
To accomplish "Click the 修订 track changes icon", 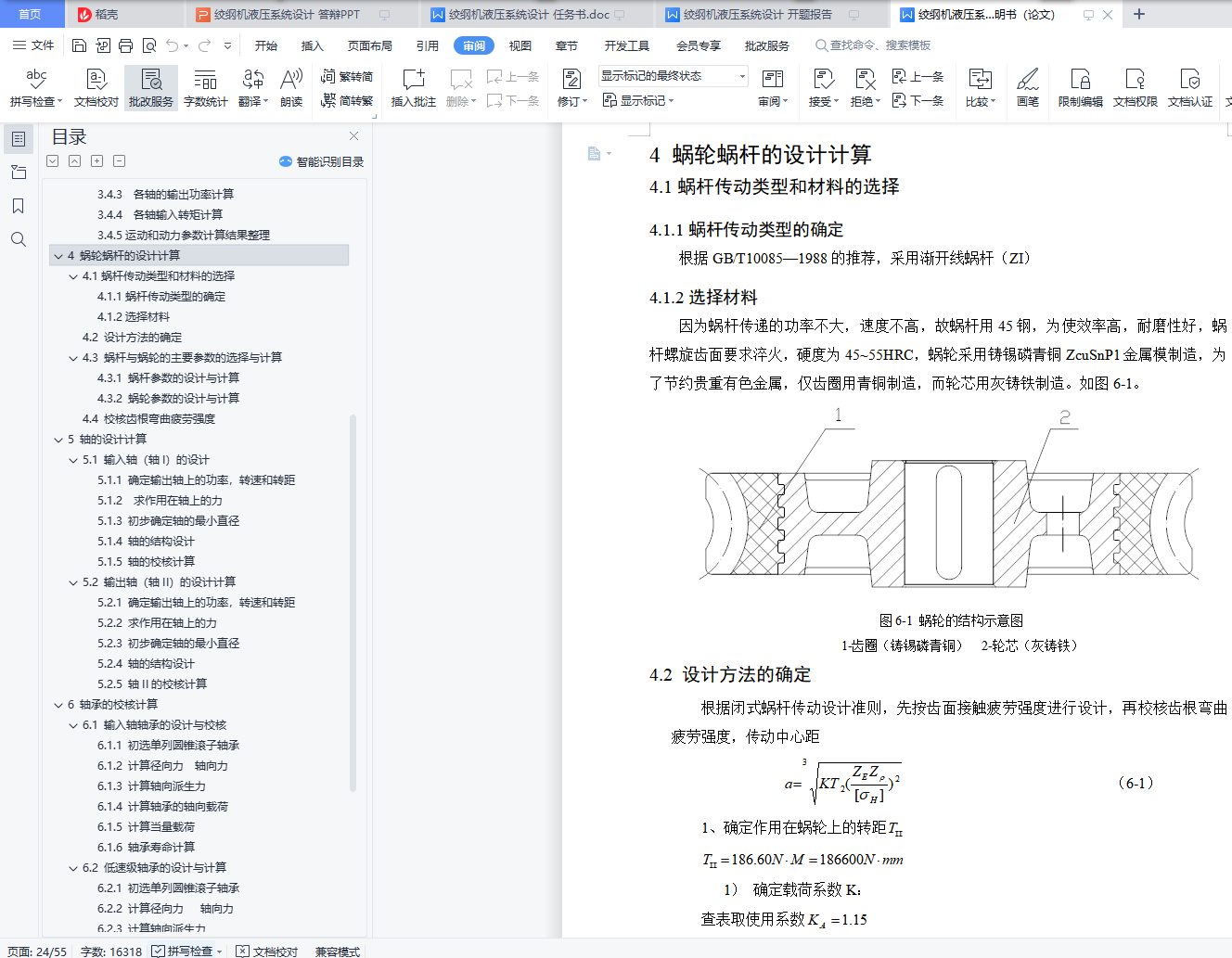I will [571, 79].
